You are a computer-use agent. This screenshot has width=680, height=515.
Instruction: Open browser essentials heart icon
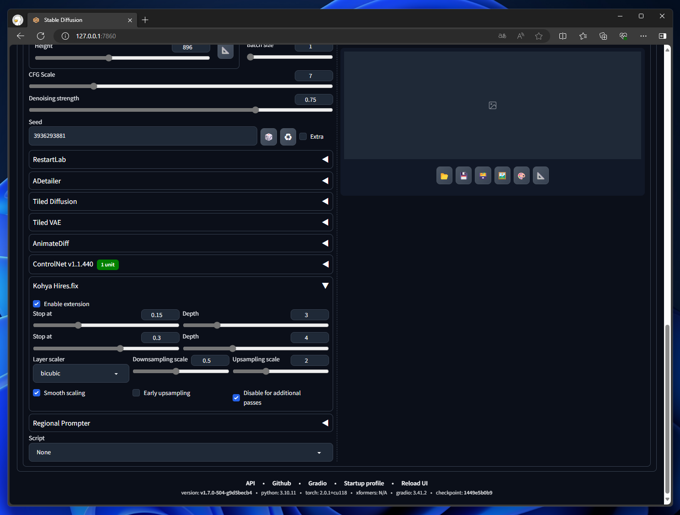pyautogui.click(x=623, y=36)
